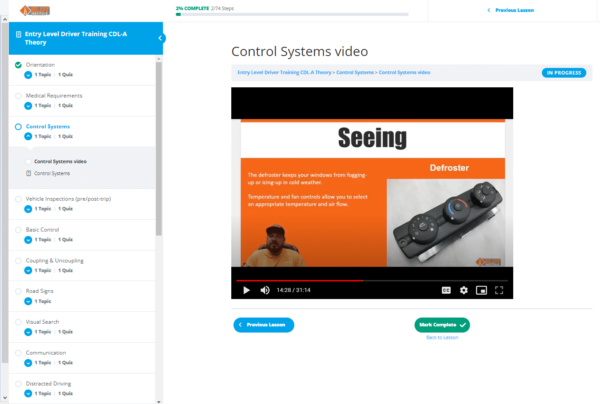The width and height of the screenshot is (600, 404).
Task: Expand Road Signs lesson topic
Action: [x=28, y=301]
